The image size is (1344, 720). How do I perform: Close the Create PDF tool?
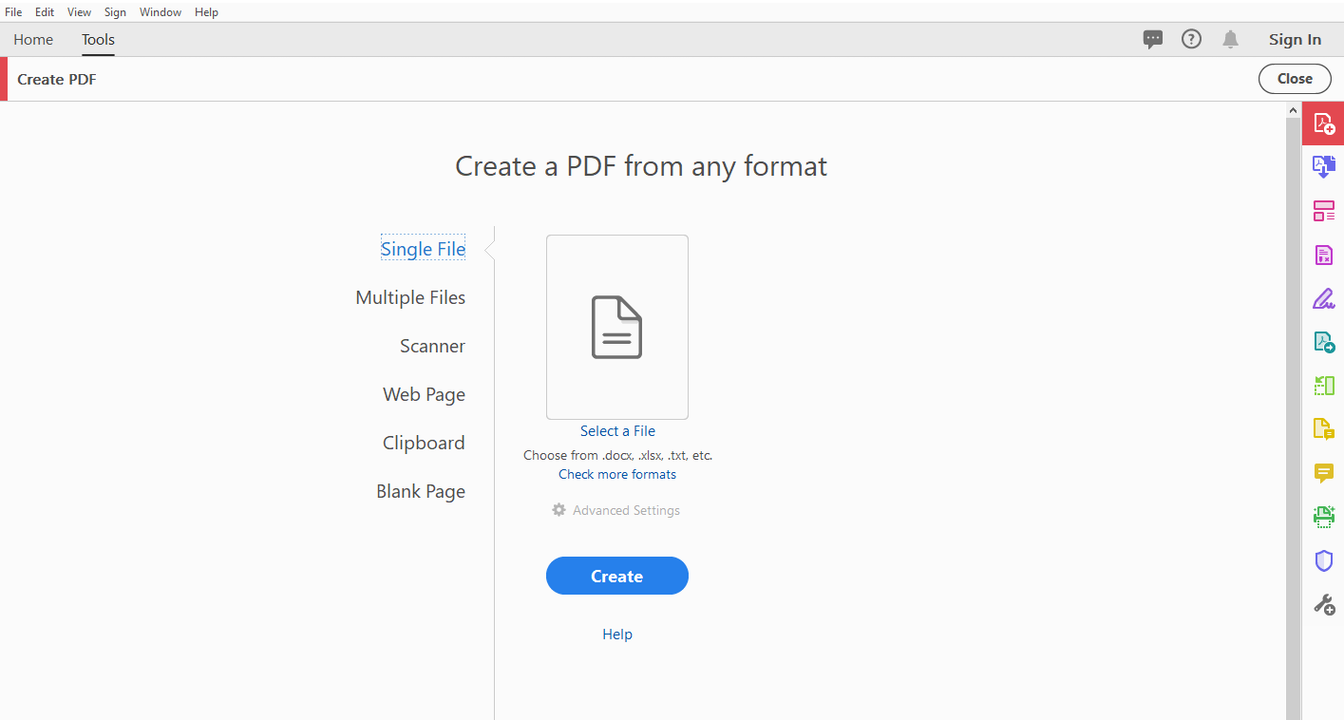(1294, 79)
